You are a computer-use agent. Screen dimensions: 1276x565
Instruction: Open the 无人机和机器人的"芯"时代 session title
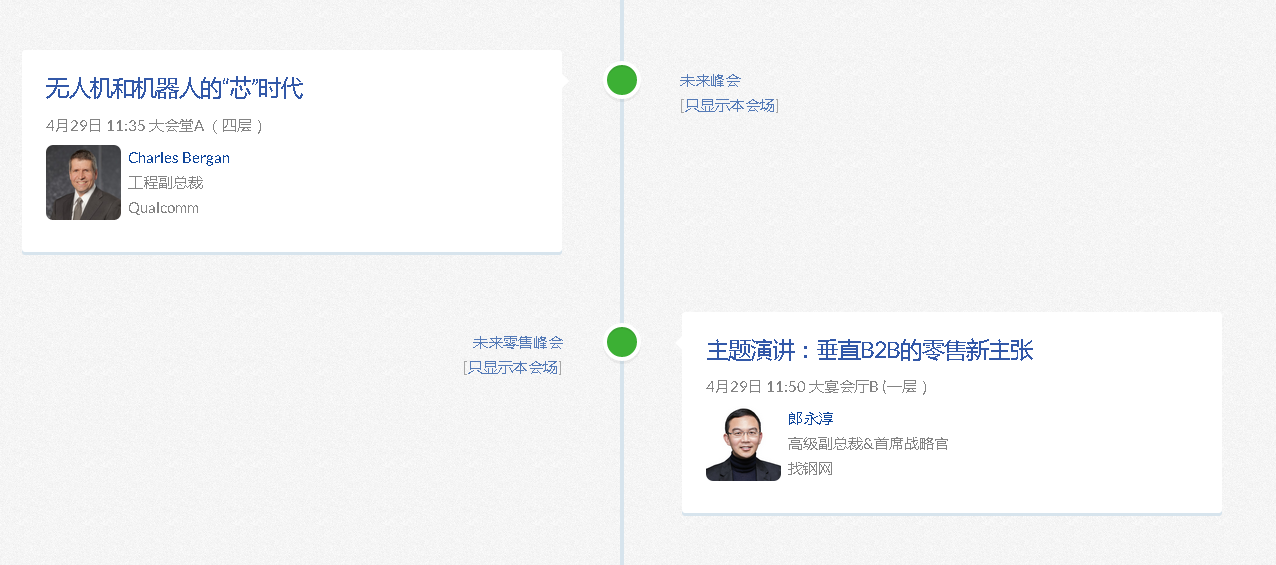(x=174, y=88)
